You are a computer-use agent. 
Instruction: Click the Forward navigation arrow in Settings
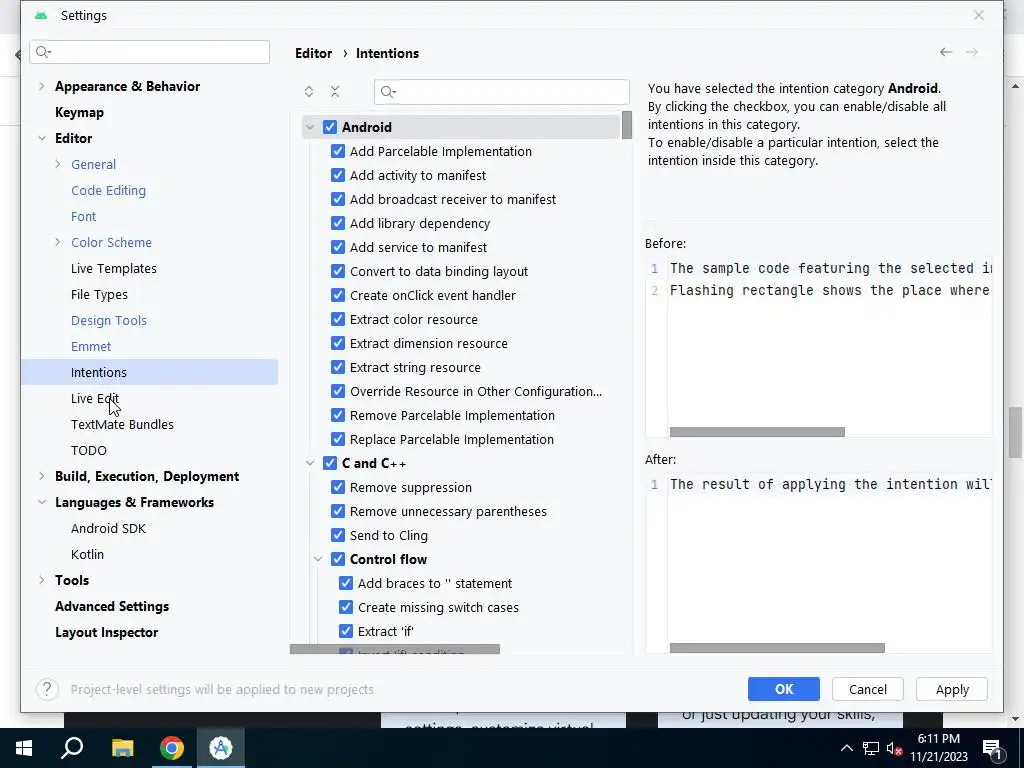(x=972, y=52)
